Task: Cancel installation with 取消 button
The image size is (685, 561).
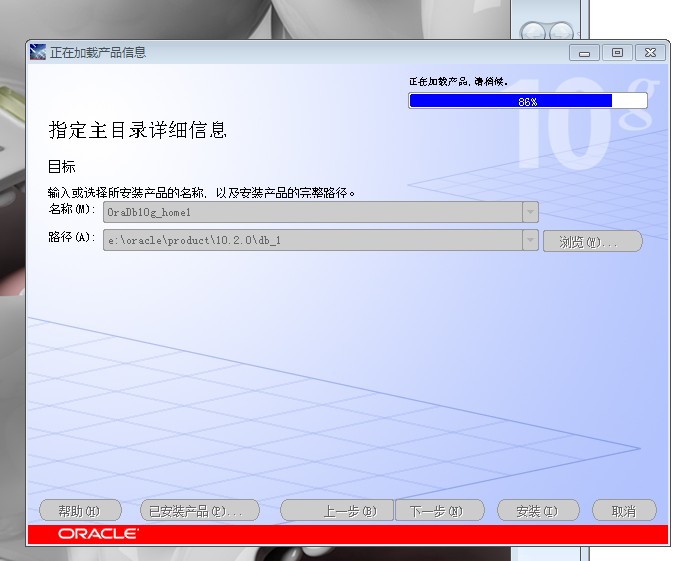Action: (624, 511)
